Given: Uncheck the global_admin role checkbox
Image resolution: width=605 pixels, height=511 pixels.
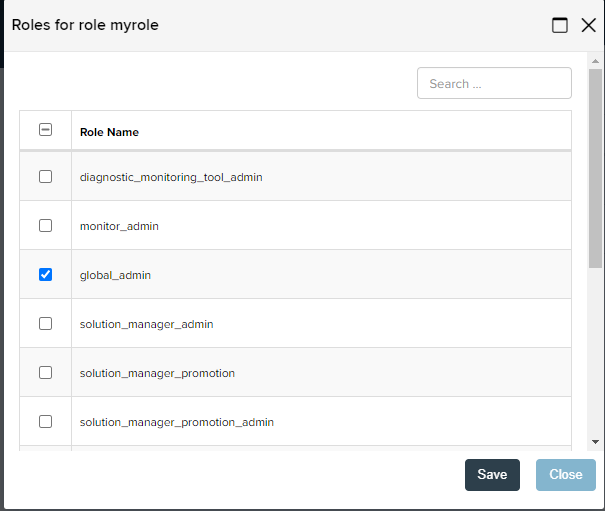Looking at the screenshot, I should [x=46, y=274].
